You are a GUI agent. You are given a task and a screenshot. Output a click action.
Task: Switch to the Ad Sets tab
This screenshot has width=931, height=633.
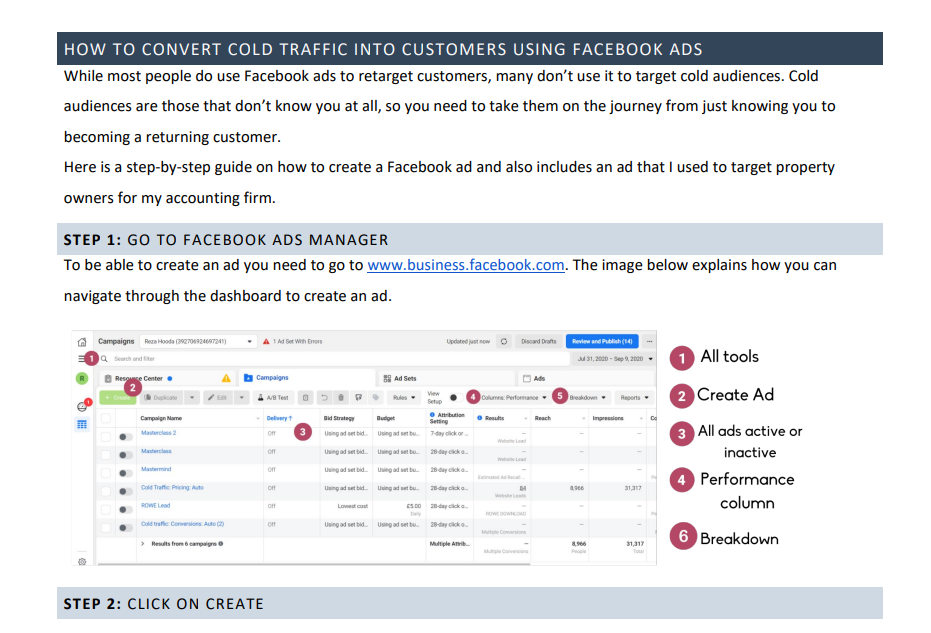(x=445, y=378)
